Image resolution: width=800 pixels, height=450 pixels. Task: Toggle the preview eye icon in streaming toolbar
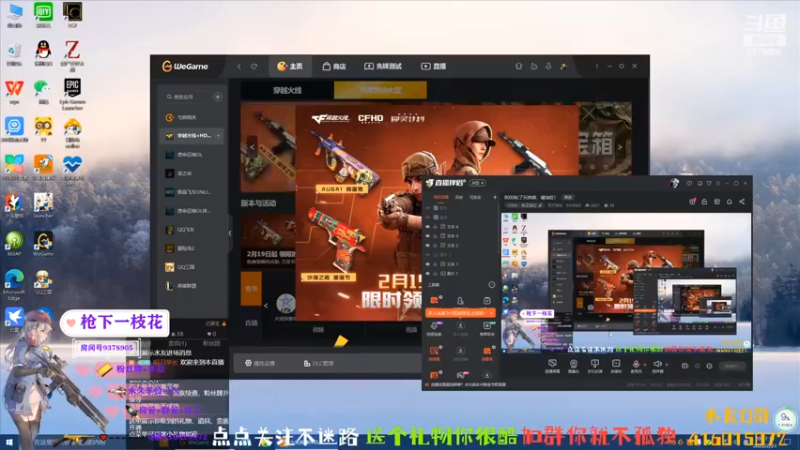[685, 366]
